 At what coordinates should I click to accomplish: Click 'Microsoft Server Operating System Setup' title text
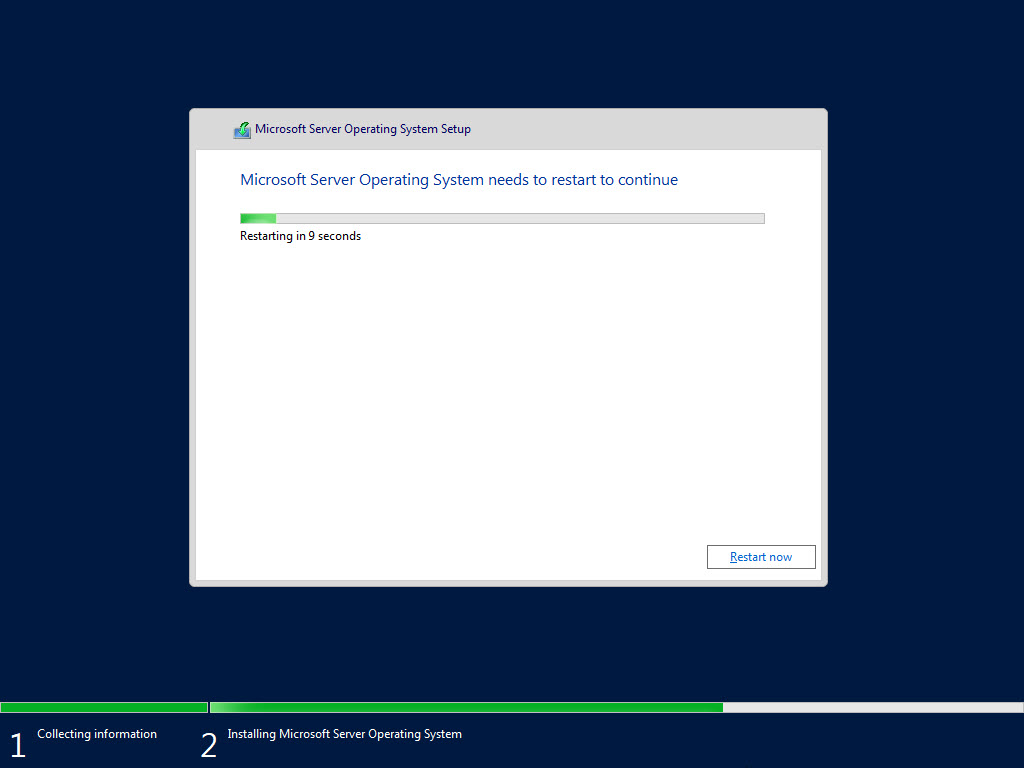click(x=363, y=129)
